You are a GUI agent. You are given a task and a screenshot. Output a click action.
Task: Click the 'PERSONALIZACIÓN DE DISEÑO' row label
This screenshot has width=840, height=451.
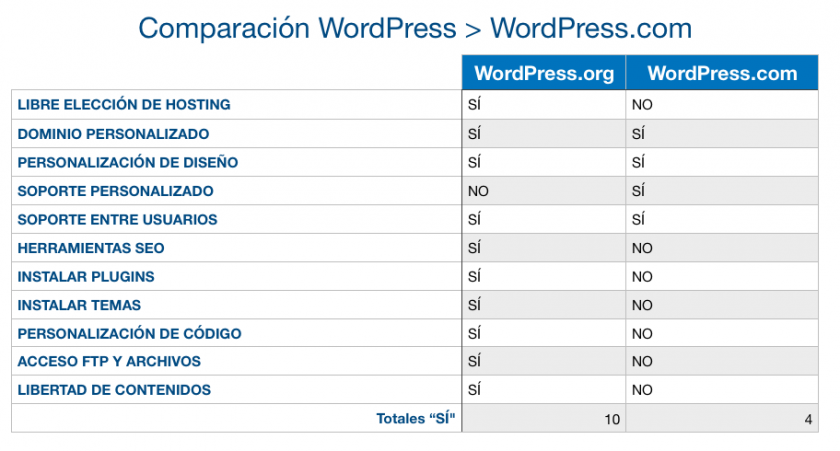128,162
